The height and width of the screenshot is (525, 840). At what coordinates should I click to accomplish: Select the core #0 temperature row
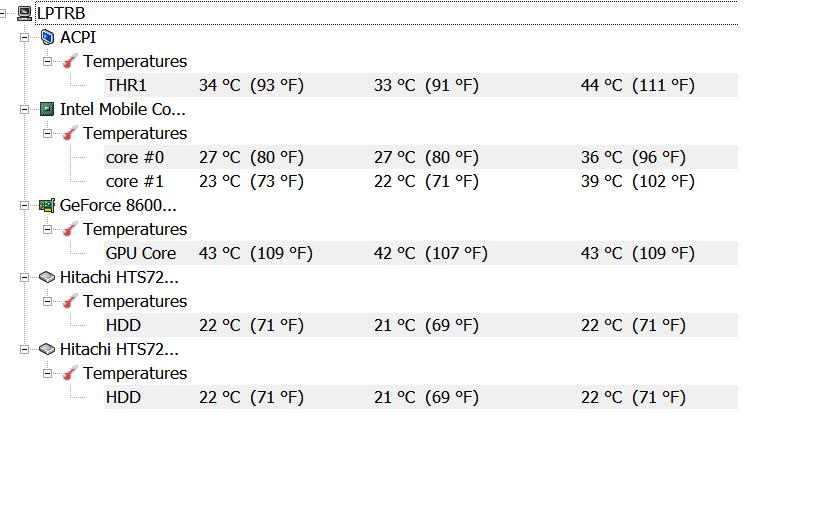[x=134, y=157]
